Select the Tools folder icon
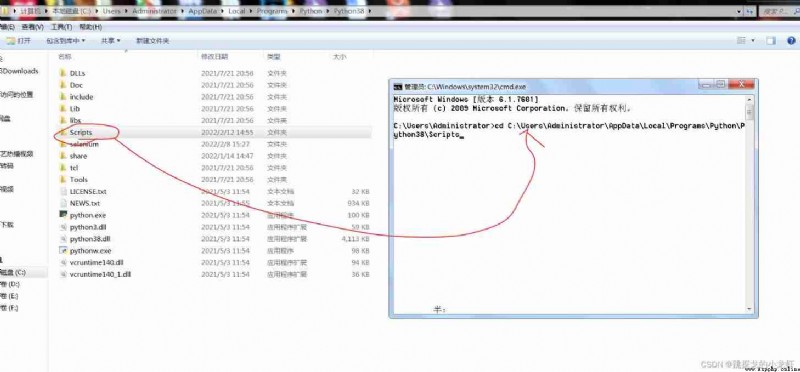Image resolution: width=800 pixels, height=372 pixels. [x=63, y=179]
